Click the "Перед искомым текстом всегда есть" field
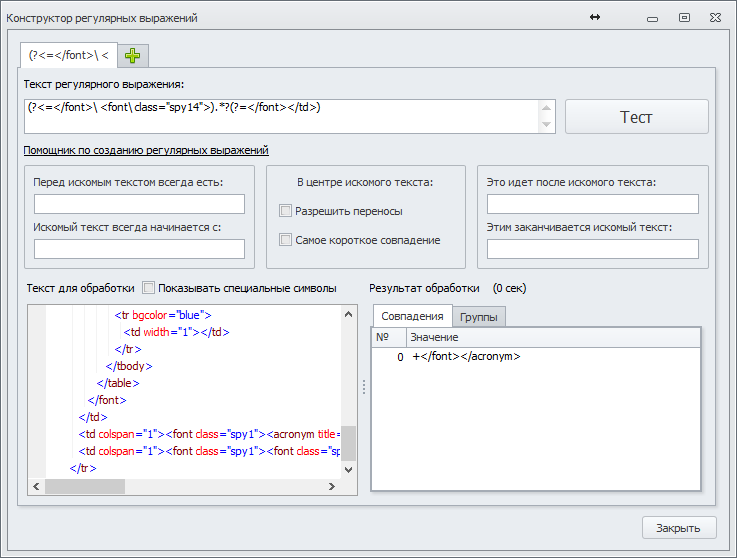 tap(139, 204)
